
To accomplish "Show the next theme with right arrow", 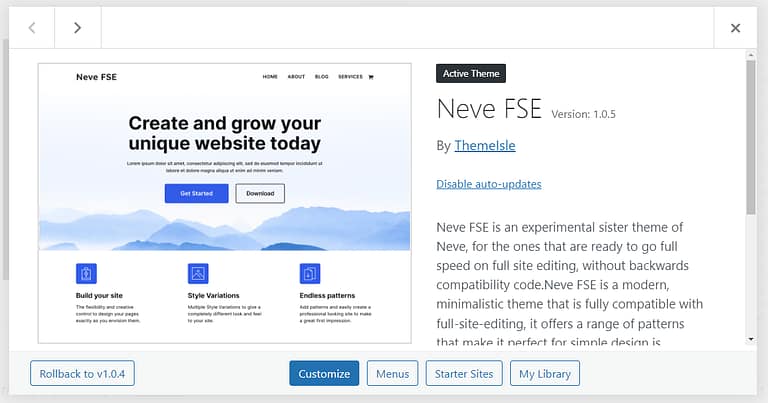I will (77, 28).
